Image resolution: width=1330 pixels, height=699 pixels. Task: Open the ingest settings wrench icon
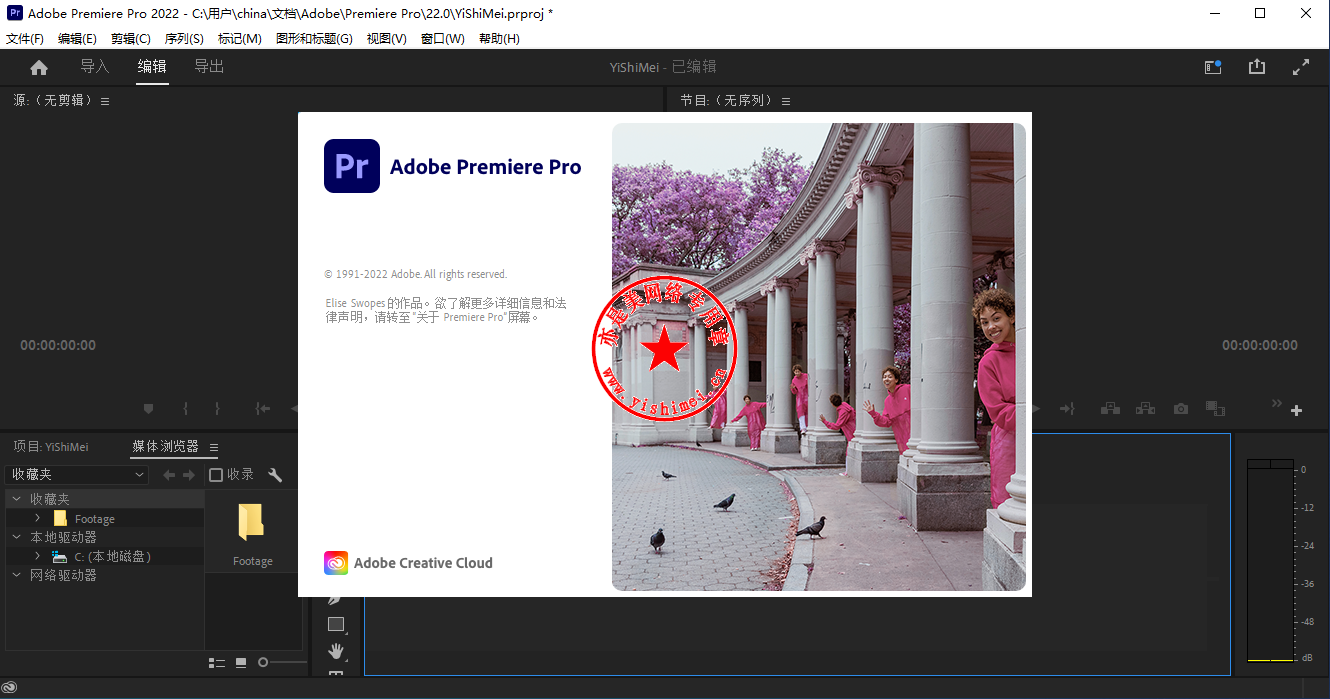(276, 475)
